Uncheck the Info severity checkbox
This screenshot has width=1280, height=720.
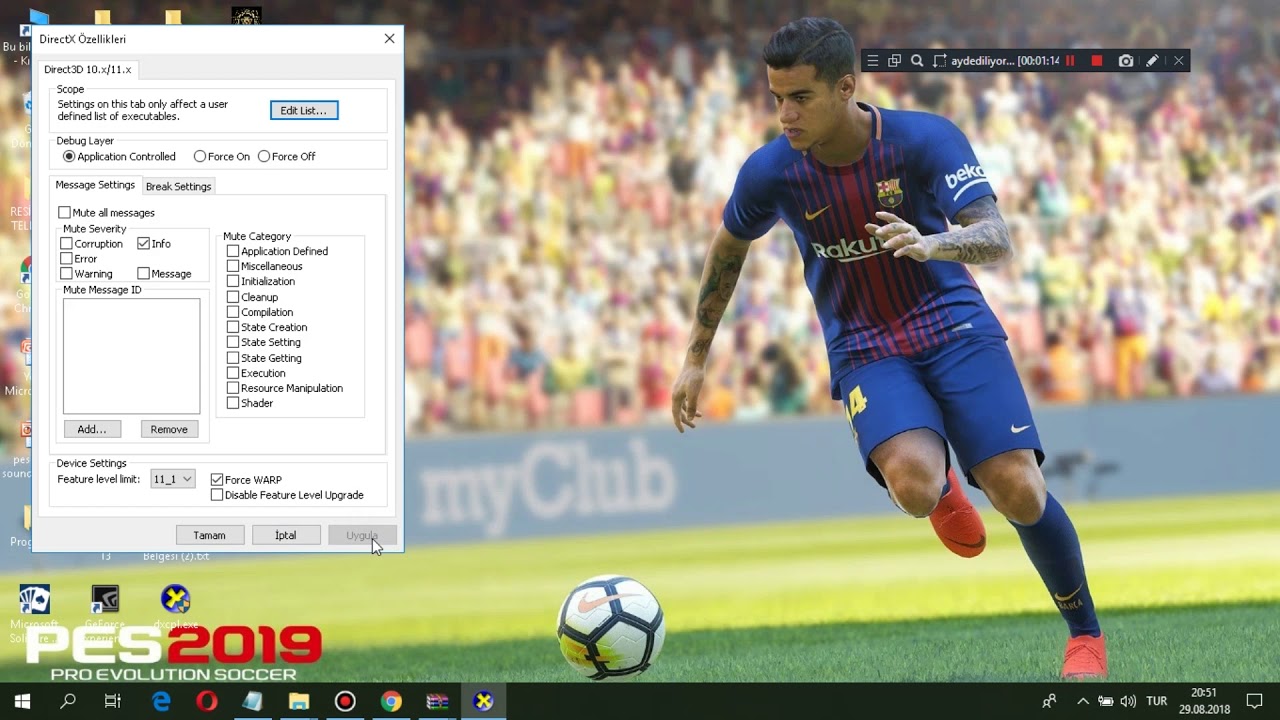click(144, 244)
